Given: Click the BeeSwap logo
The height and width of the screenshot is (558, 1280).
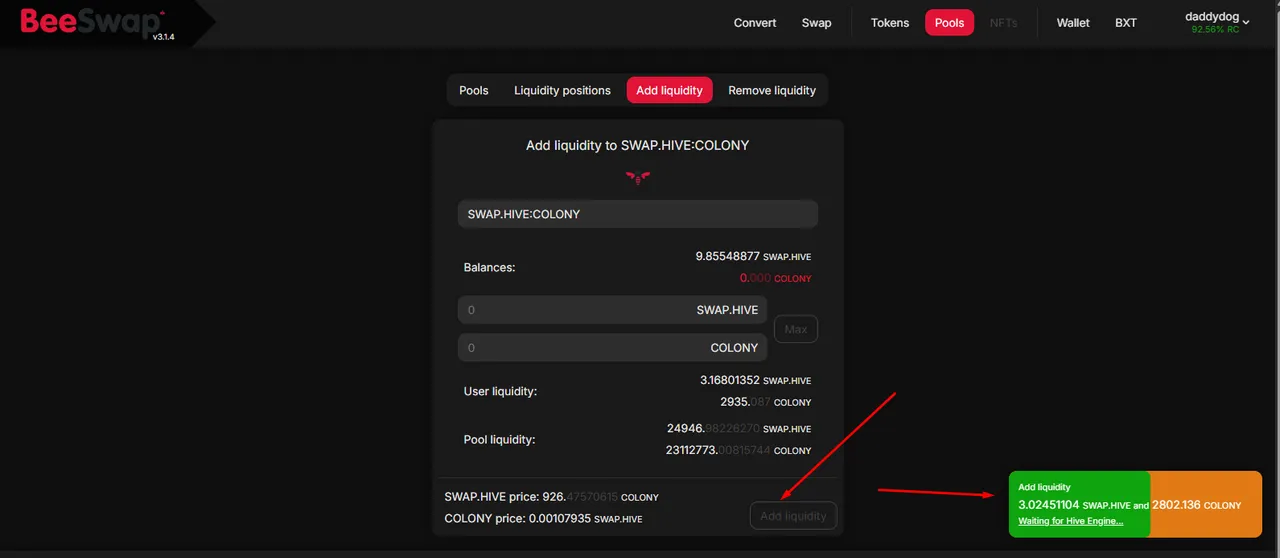Looking at the screenshot, I should tap(92, 21).
